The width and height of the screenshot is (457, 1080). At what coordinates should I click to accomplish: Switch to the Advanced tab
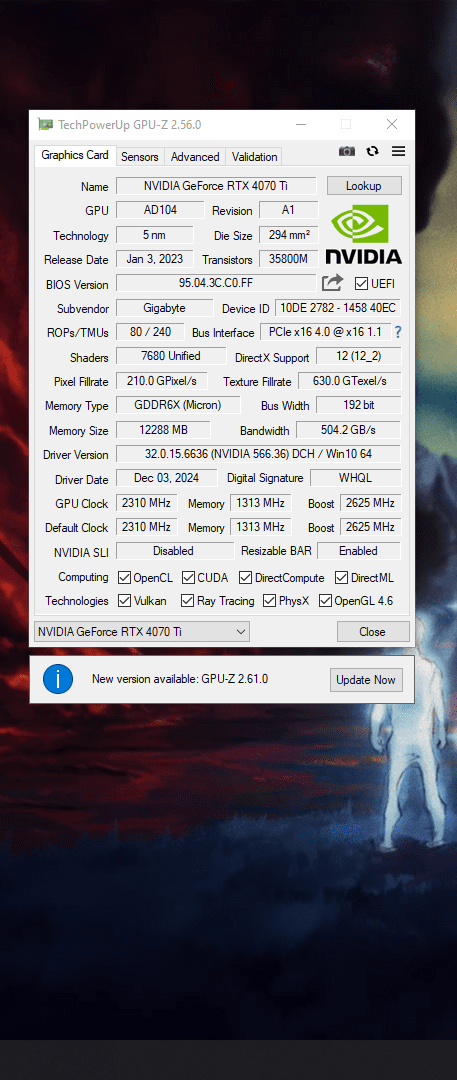[x=195, y=156]
